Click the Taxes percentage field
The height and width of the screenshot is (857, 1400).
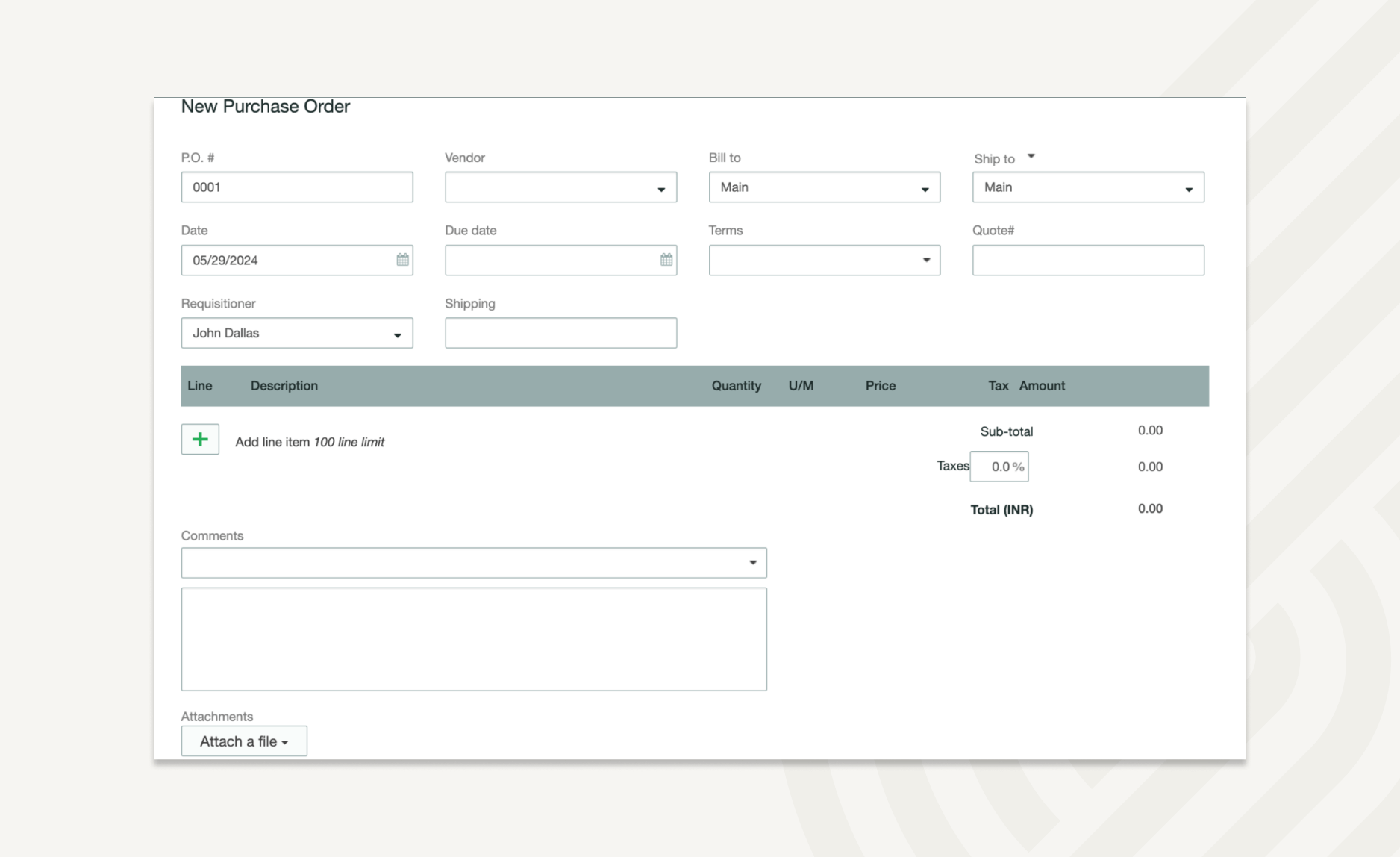[x=999, y=467]
